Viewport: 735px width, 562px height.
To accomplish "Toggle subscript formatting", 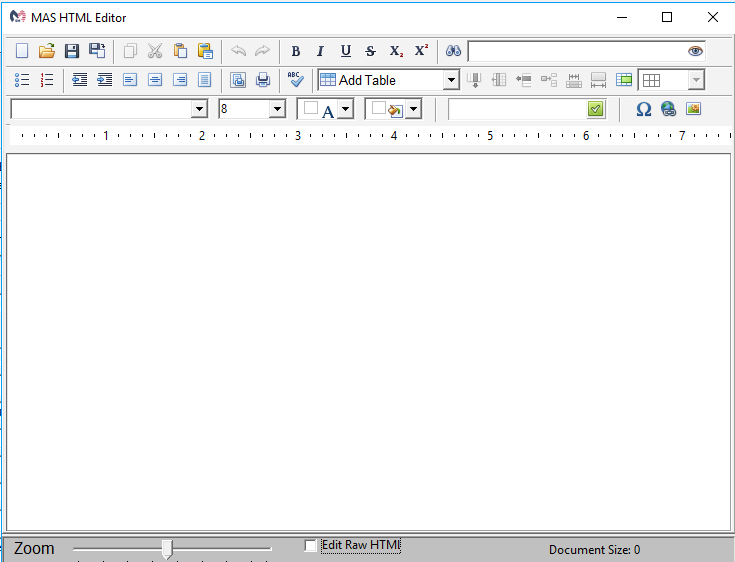I will click(396, 51).
